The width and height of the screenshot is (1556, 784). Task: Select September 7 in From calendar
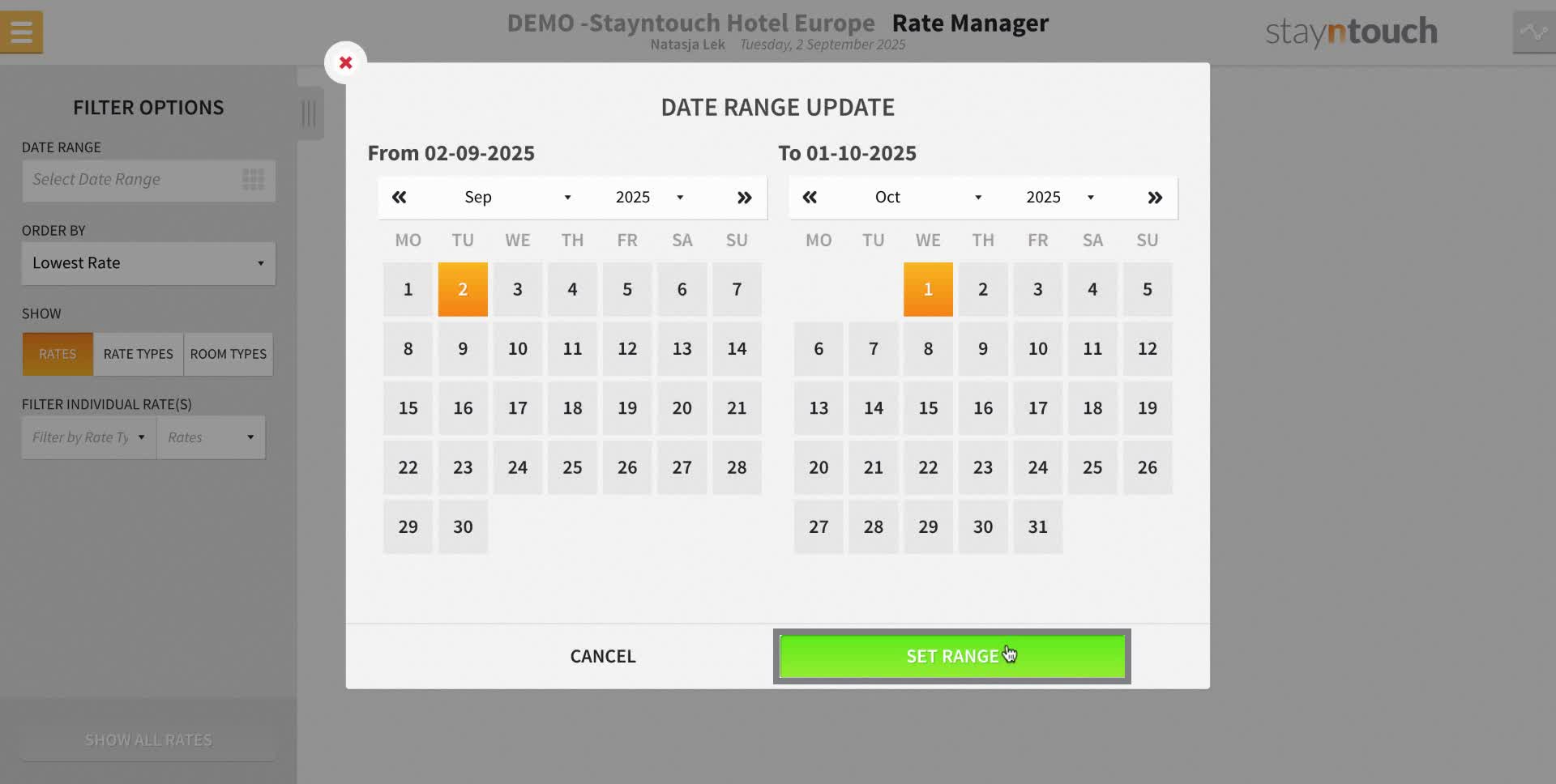(x=737, y=289)
